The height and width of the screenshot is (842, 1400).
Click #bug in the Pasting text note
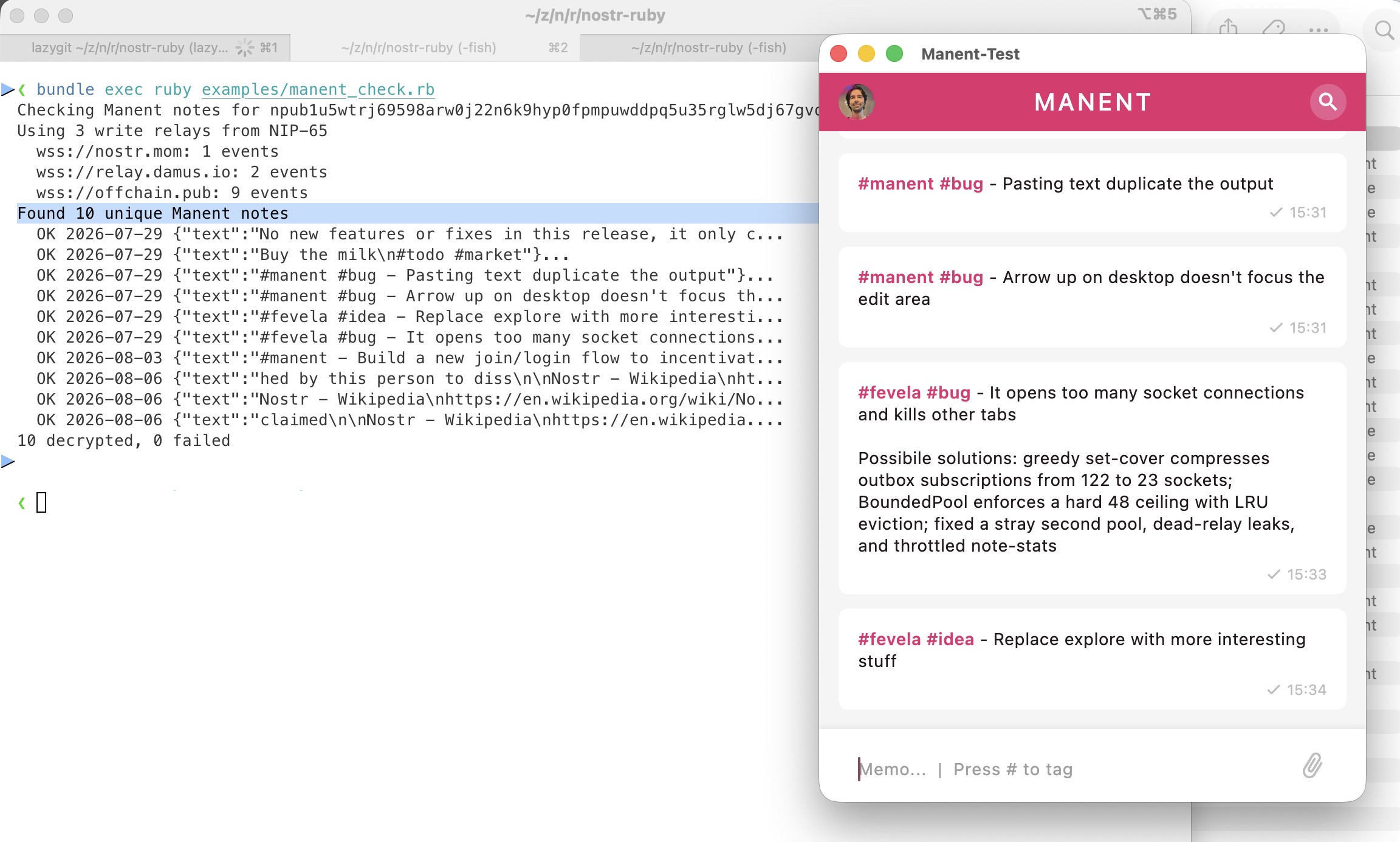(x=961, y=183)
